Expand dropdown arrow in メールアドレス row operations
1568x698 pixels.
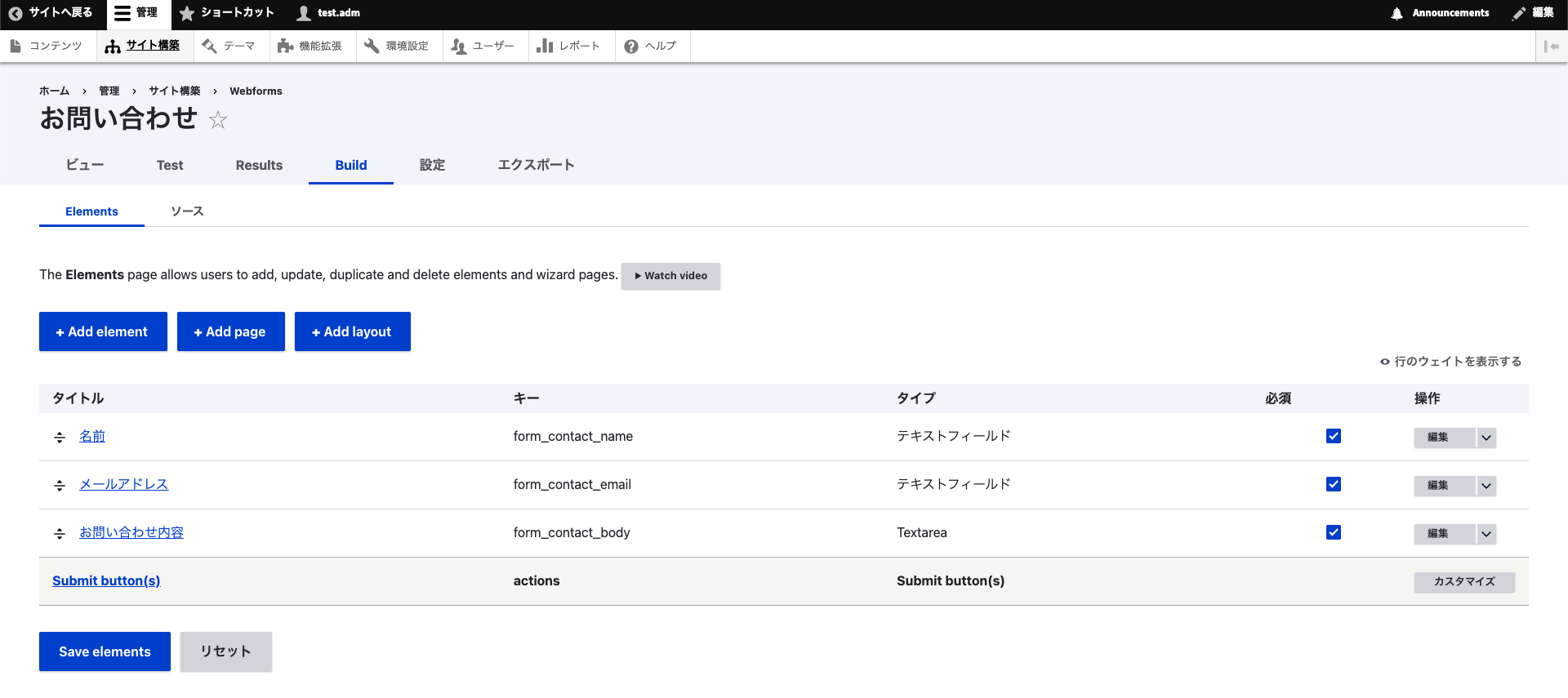(x=1486, y=486)
